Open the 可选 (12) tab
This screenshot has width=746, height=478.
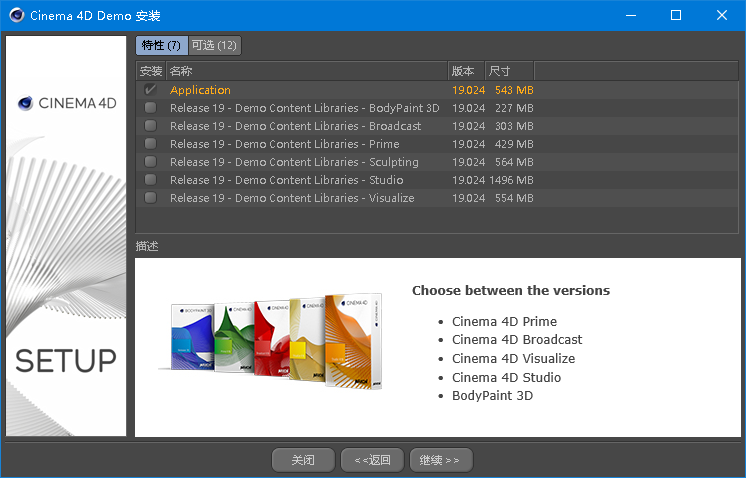(x=215, y=46)
